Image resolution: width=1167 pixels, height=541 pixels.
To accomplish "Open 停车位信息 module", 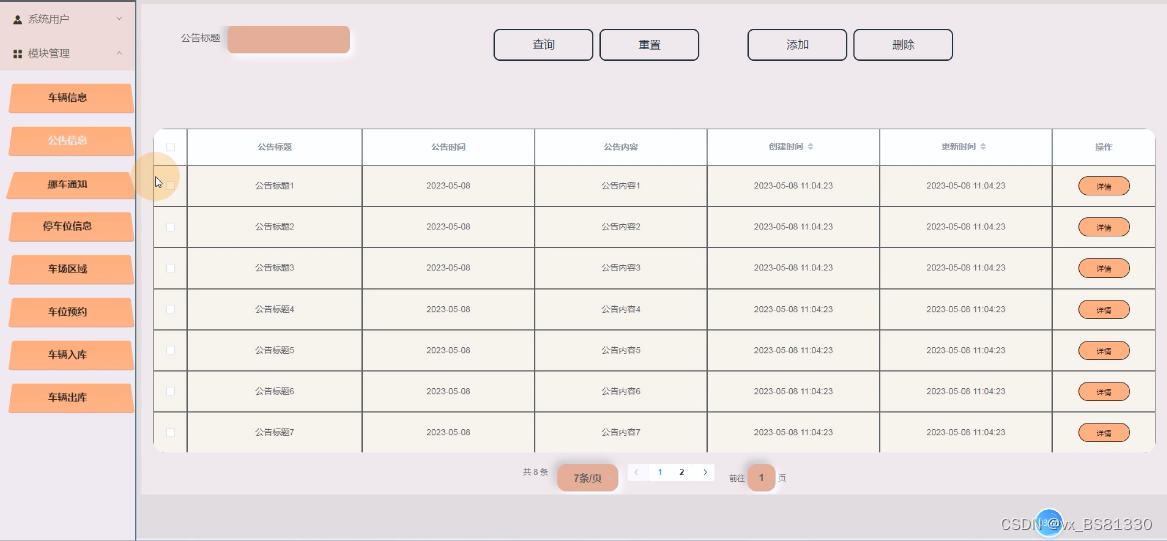I will click(71, 226).
